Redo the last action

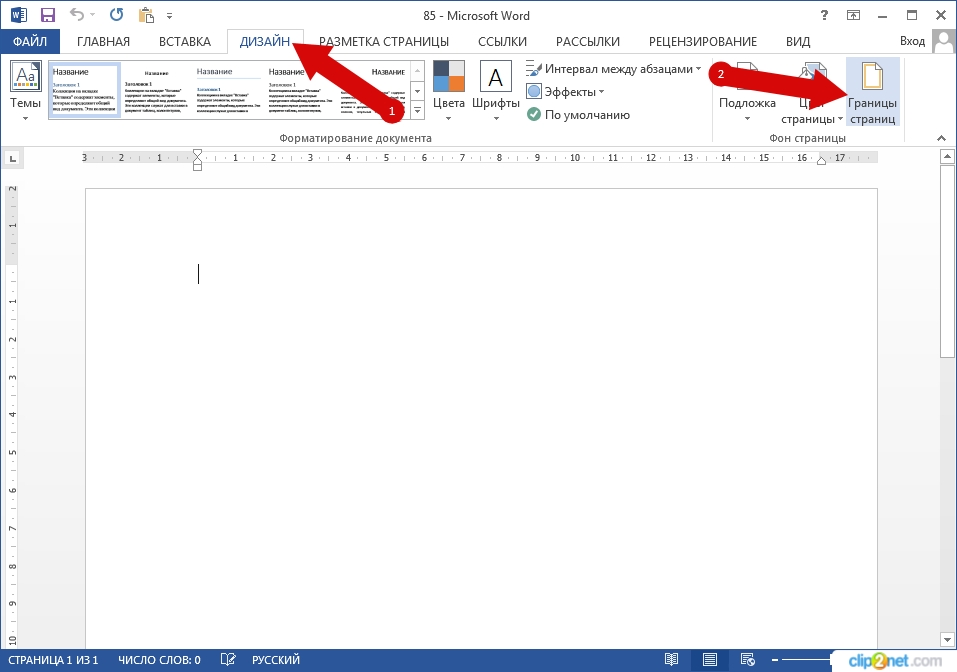pos(116,15)
